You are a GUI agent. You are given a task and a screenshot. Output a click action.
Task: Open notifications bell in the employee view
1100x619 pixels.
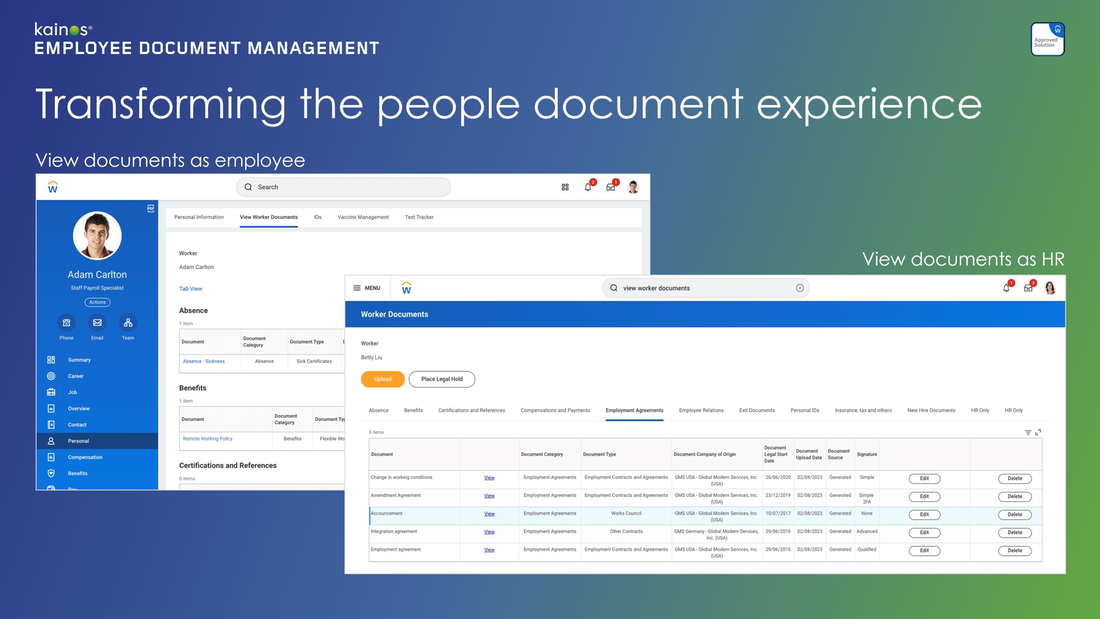tap(588, 186)
